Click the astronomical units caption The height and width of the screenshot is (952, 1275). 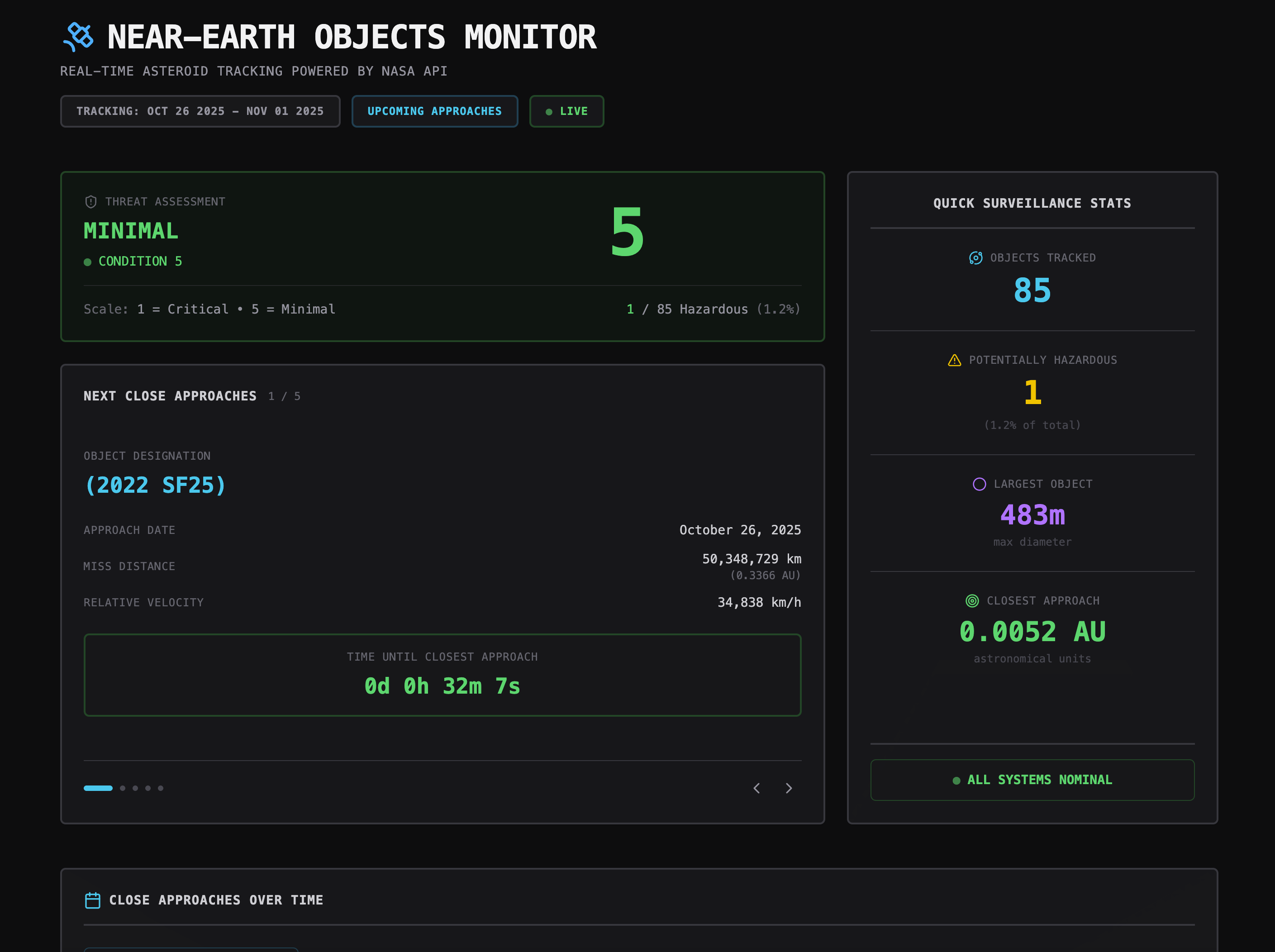coord(1032,659)
